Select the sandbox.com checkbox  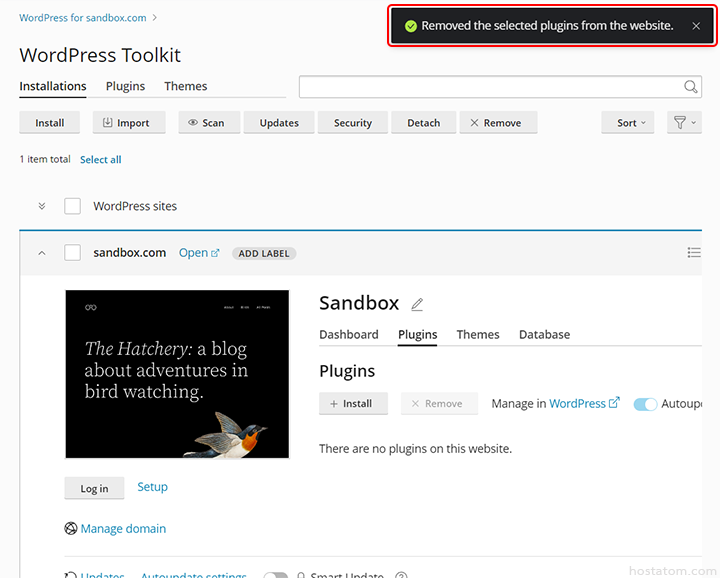[73, 253]
